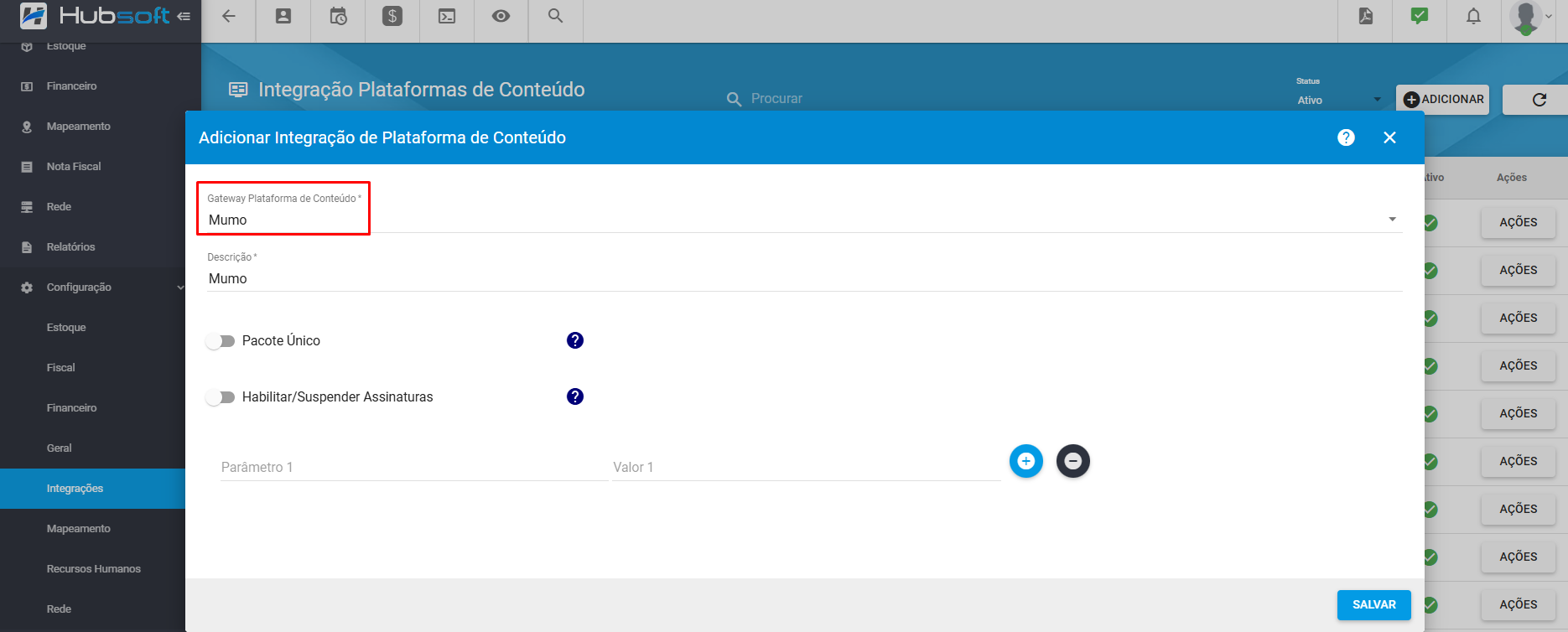Open the dollar sign financial icon
This screenshot has width=1568, height=632.
(x=392, y=16)
